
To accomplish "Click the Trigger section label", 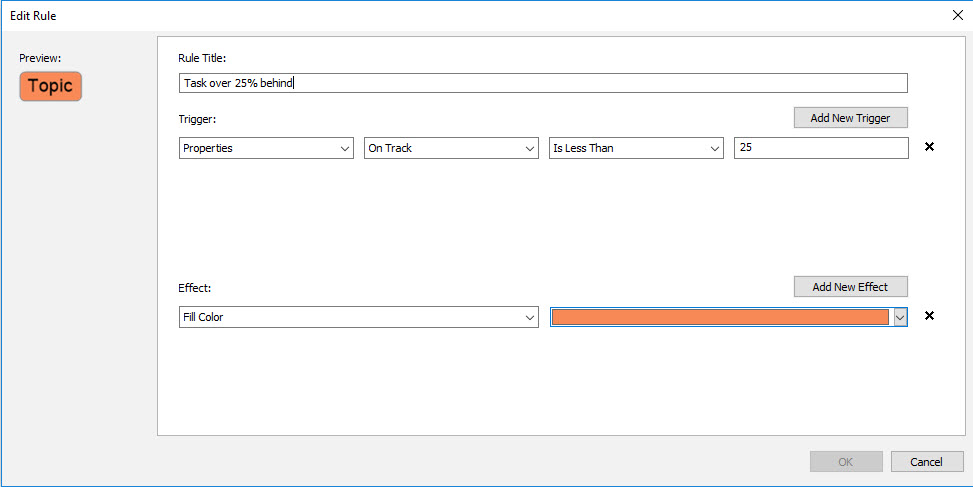I will click(x=197, y=119).
